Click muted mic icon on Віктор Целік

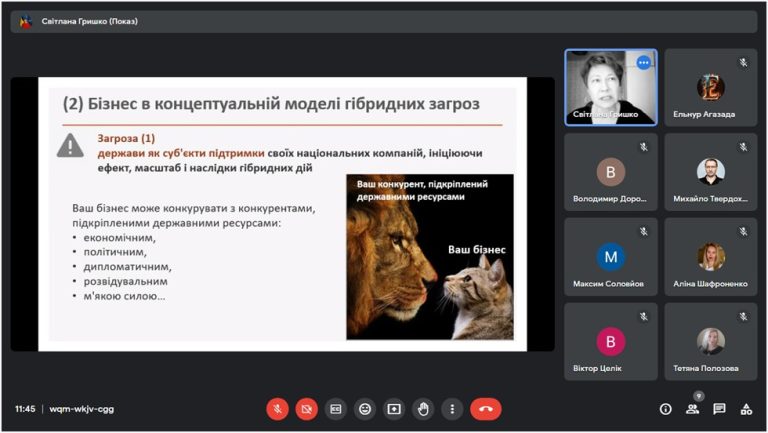pyautogui.click(x=644, y=316)
